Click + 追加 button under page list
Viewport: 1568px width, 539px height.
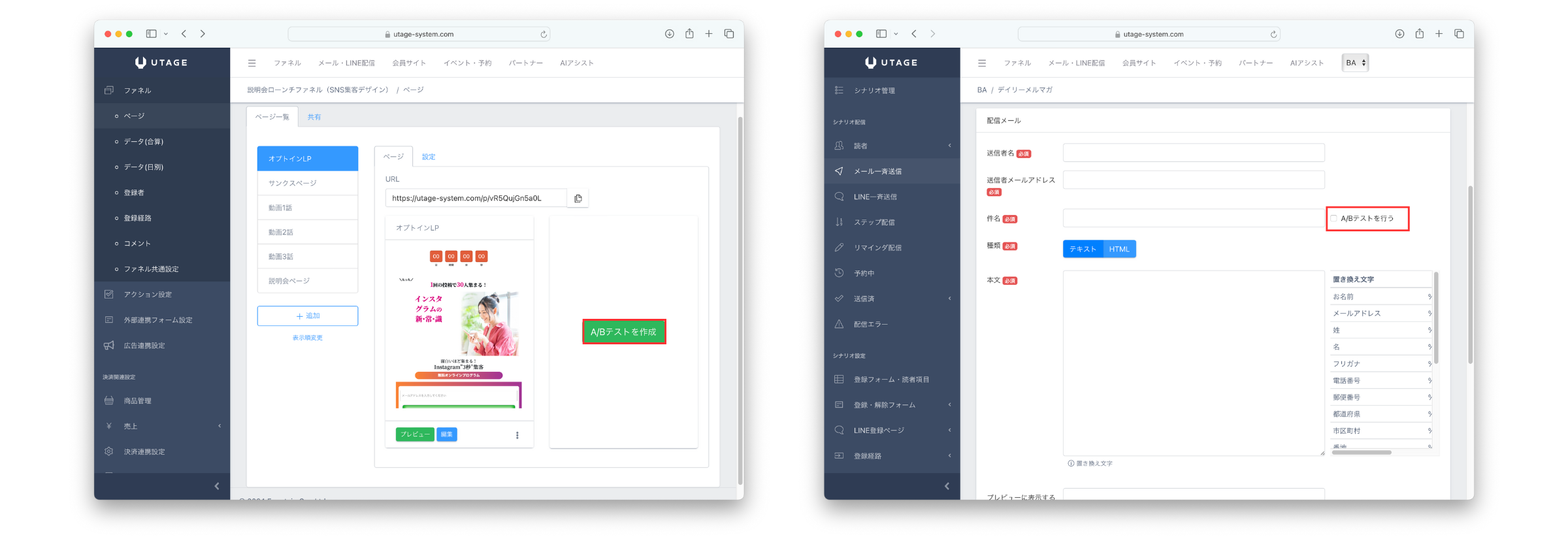(308, 316)
